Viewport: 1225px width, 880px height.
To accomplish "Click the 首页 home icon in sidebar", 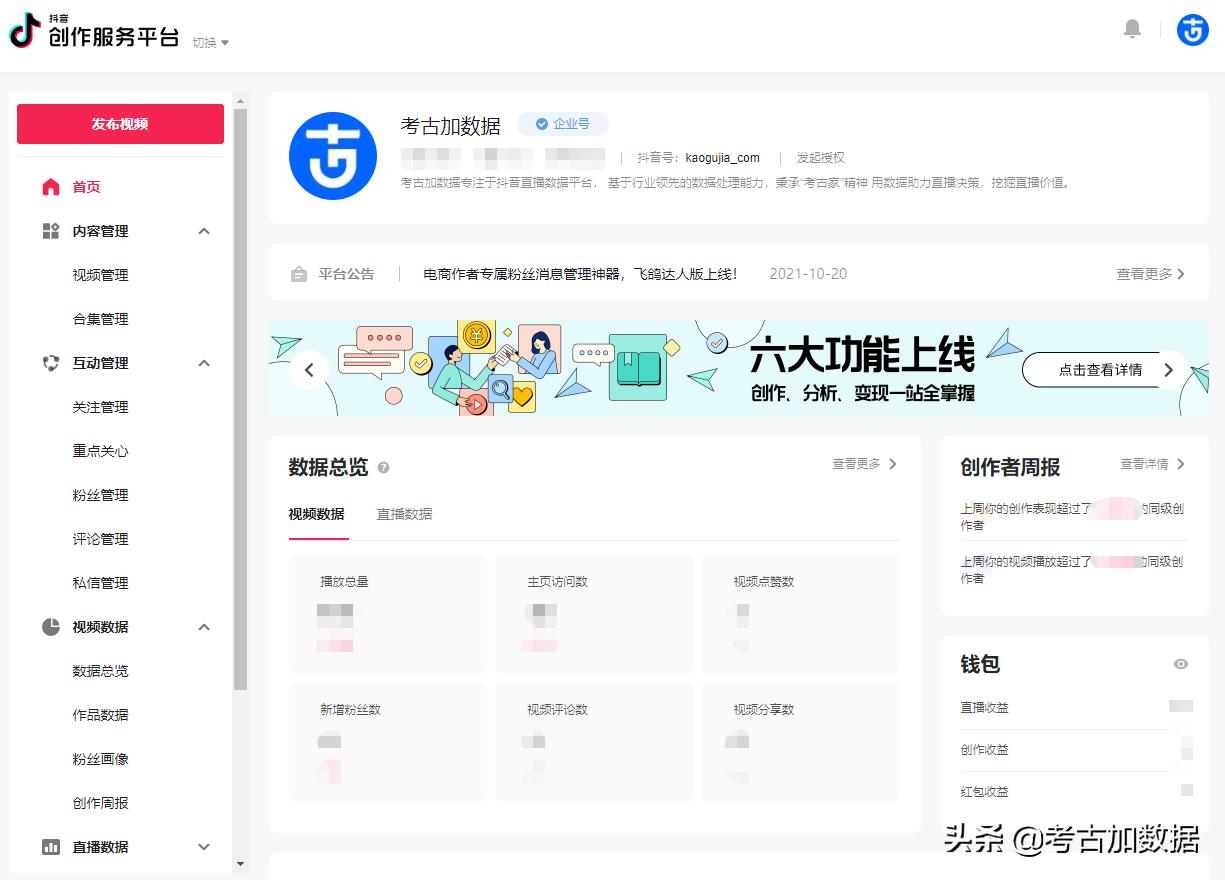I will [51, 187].
